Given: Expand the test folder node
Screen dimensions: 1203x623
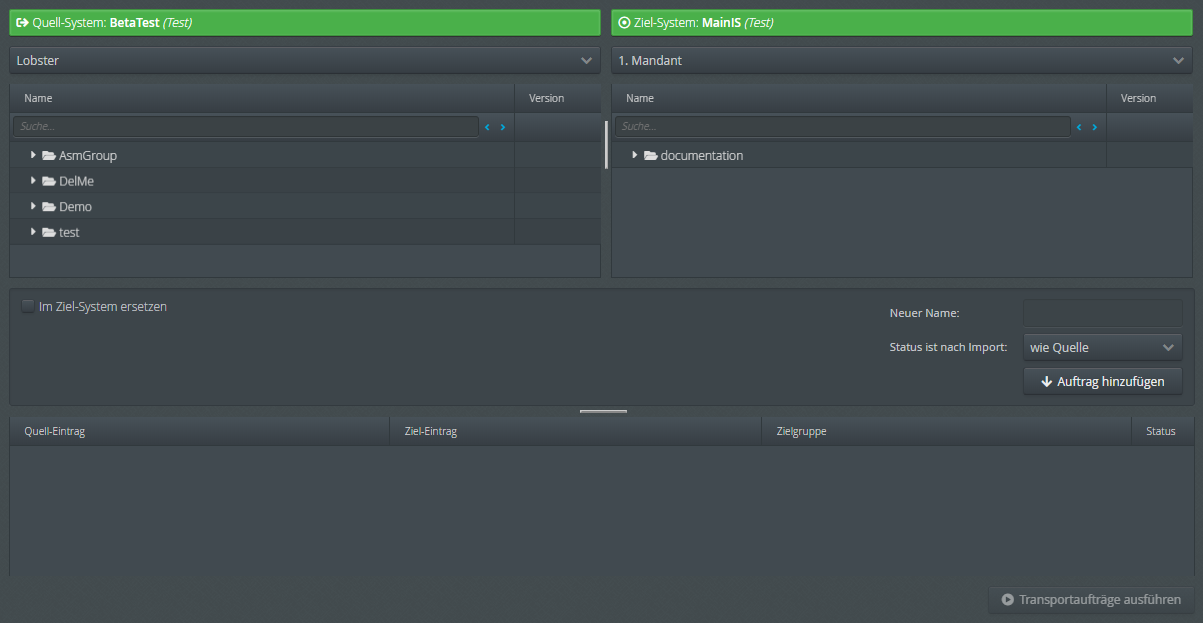Looking at the screenshot, I should point(34,232).
